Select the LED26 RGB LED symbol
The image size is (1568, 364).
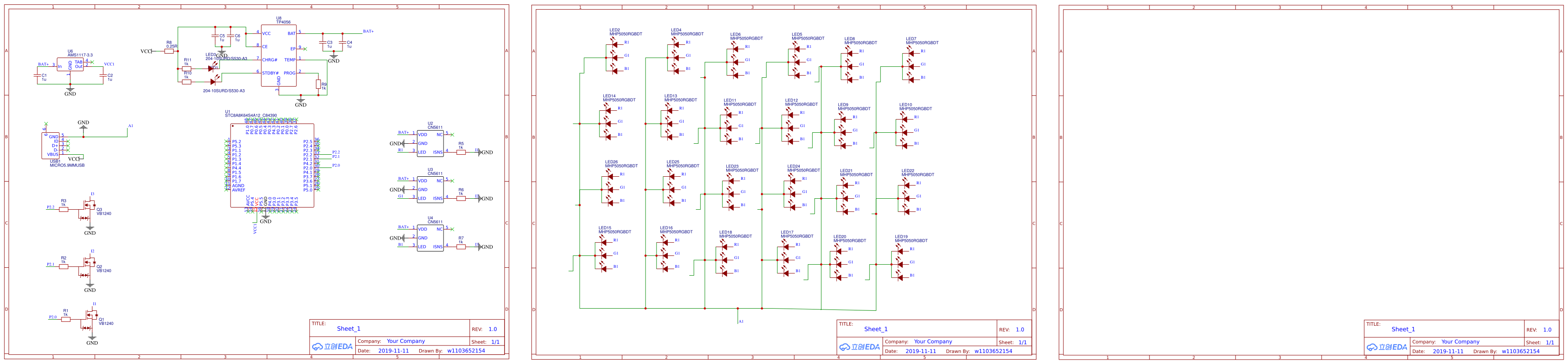609,188
